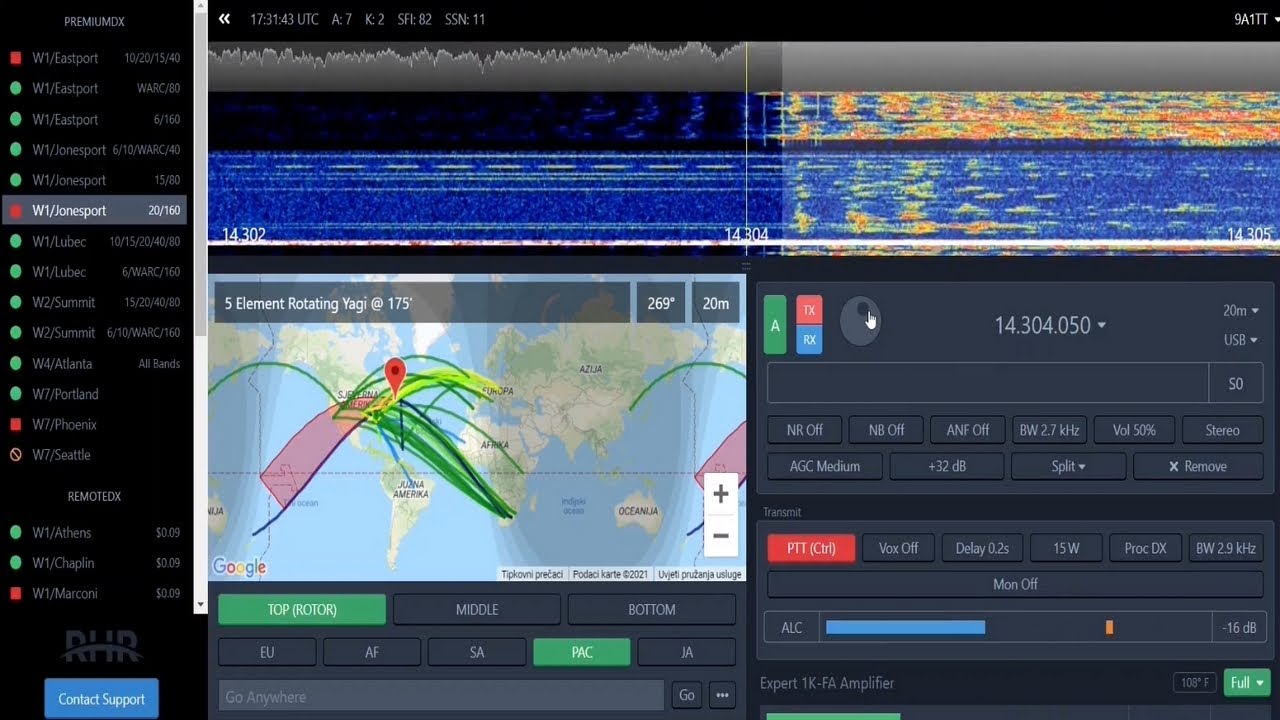Toggle the TX button
Viewport: 1280px width, 720px height.
point(809,310)
